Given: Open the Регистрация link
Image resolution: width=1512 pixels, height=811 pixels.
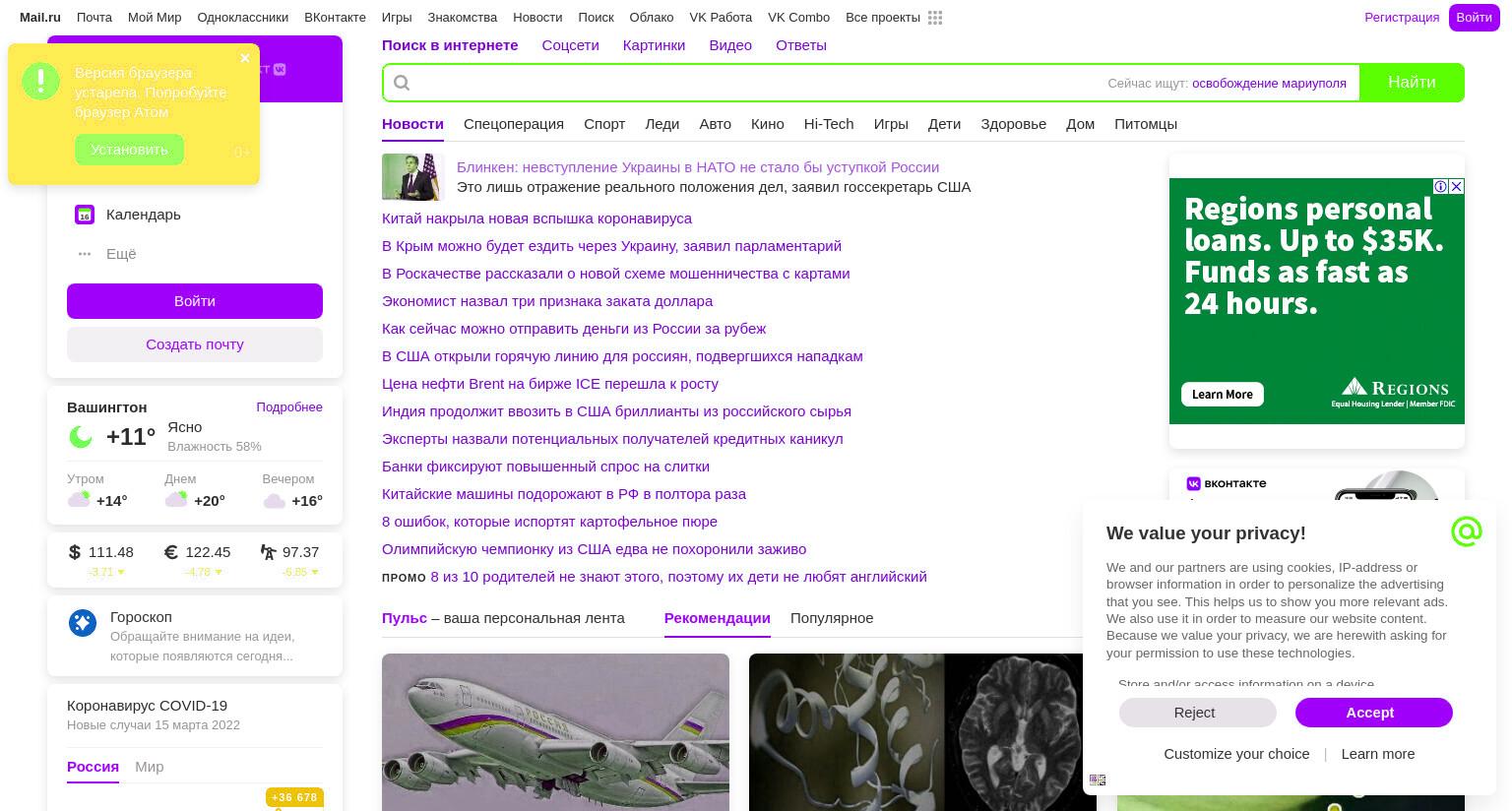Looking at the screenshot, I should [x=1402, y=18].
